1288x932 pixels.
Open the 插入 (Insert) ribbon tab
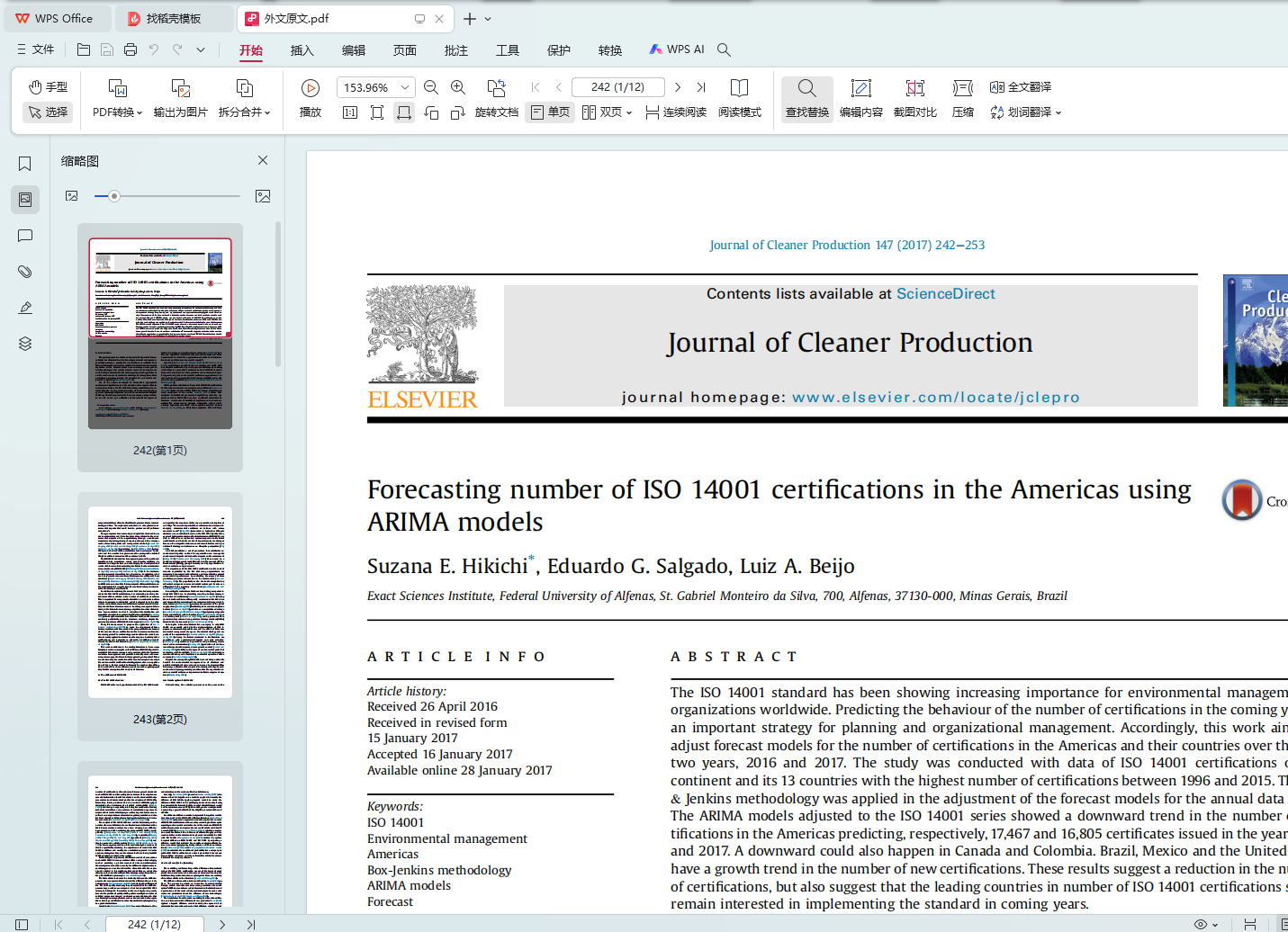[x=302, y=50]
